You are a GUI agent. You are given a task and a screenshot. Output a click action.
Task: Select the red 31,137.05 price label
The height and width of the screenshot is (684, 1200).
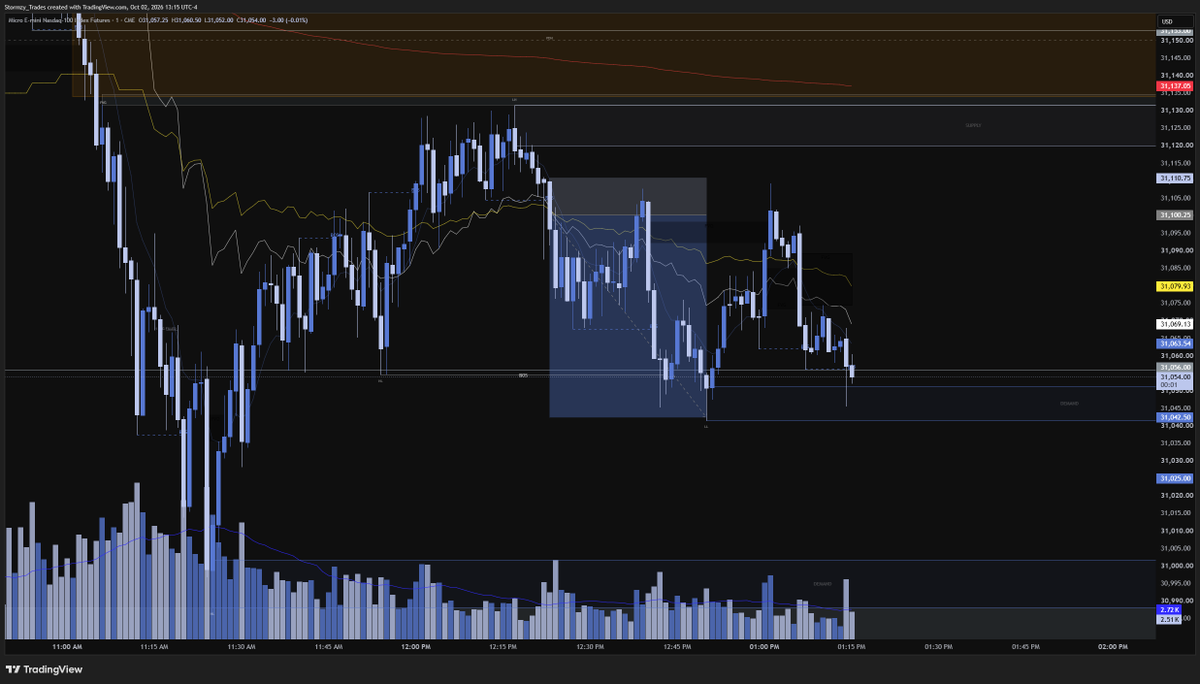pos(1174,87)
